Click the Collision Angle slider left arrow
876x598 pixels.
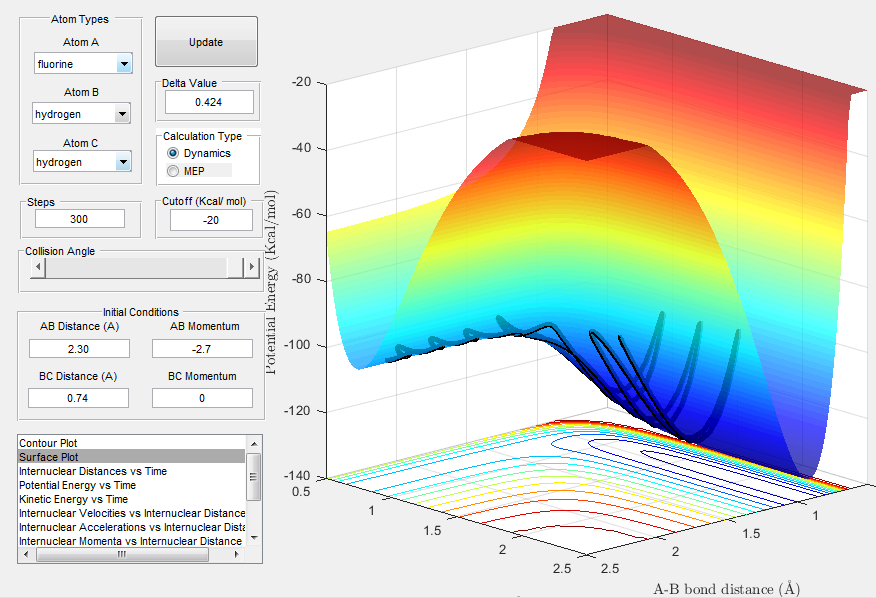click(38, 268)
